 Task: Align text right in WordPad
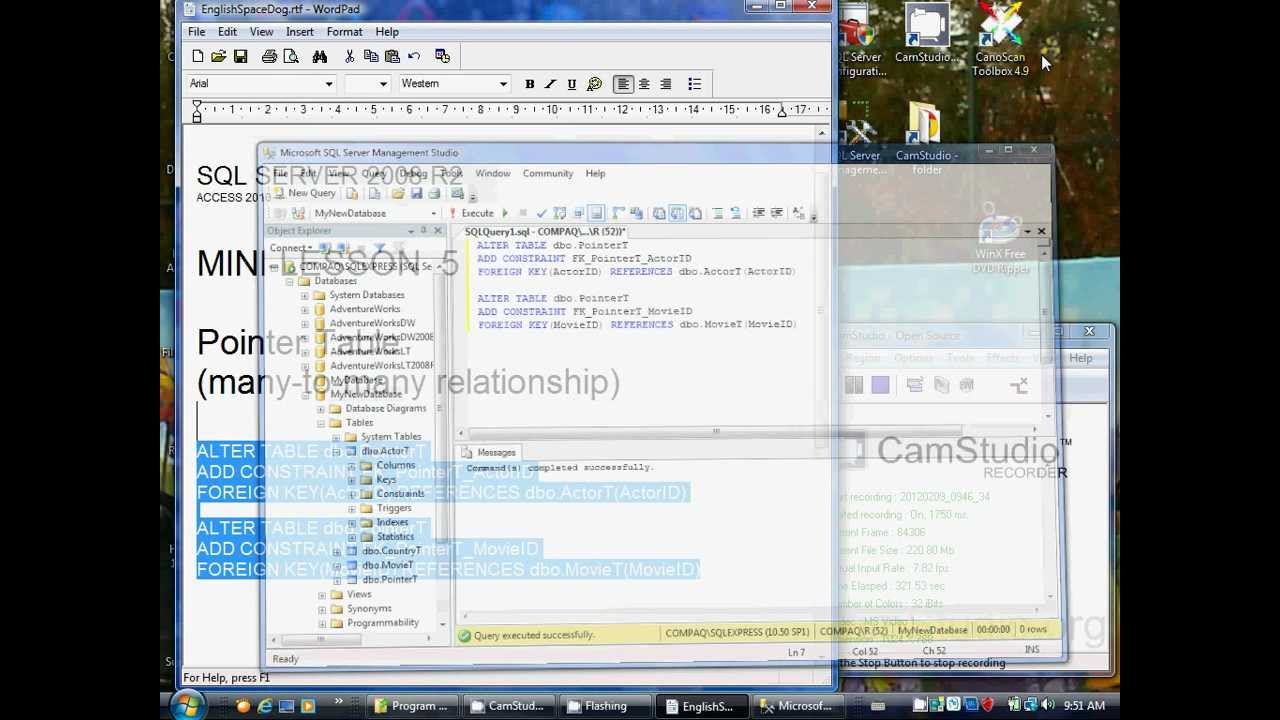[666, 84]
